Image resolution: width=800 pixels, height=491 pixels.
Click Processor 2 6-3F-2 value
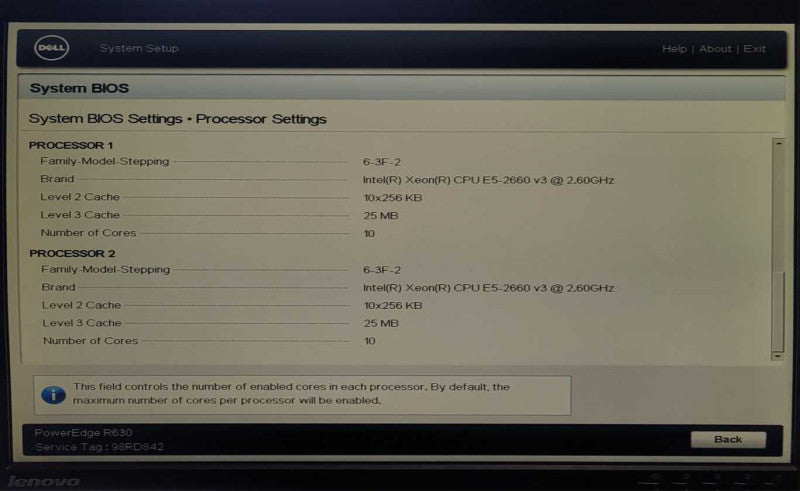382,269
